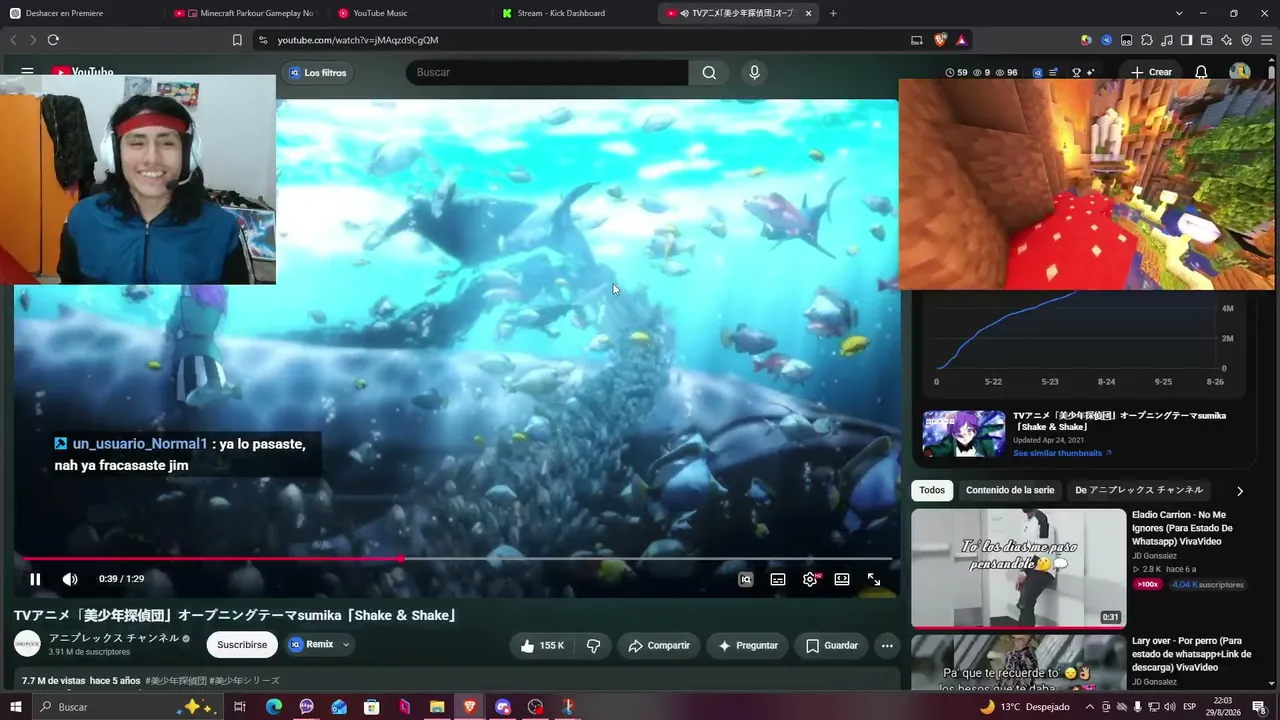This screenshot has width=1280, height=720.
Task: Open the screen cast icon in the address bar
Action: (917, 40)
